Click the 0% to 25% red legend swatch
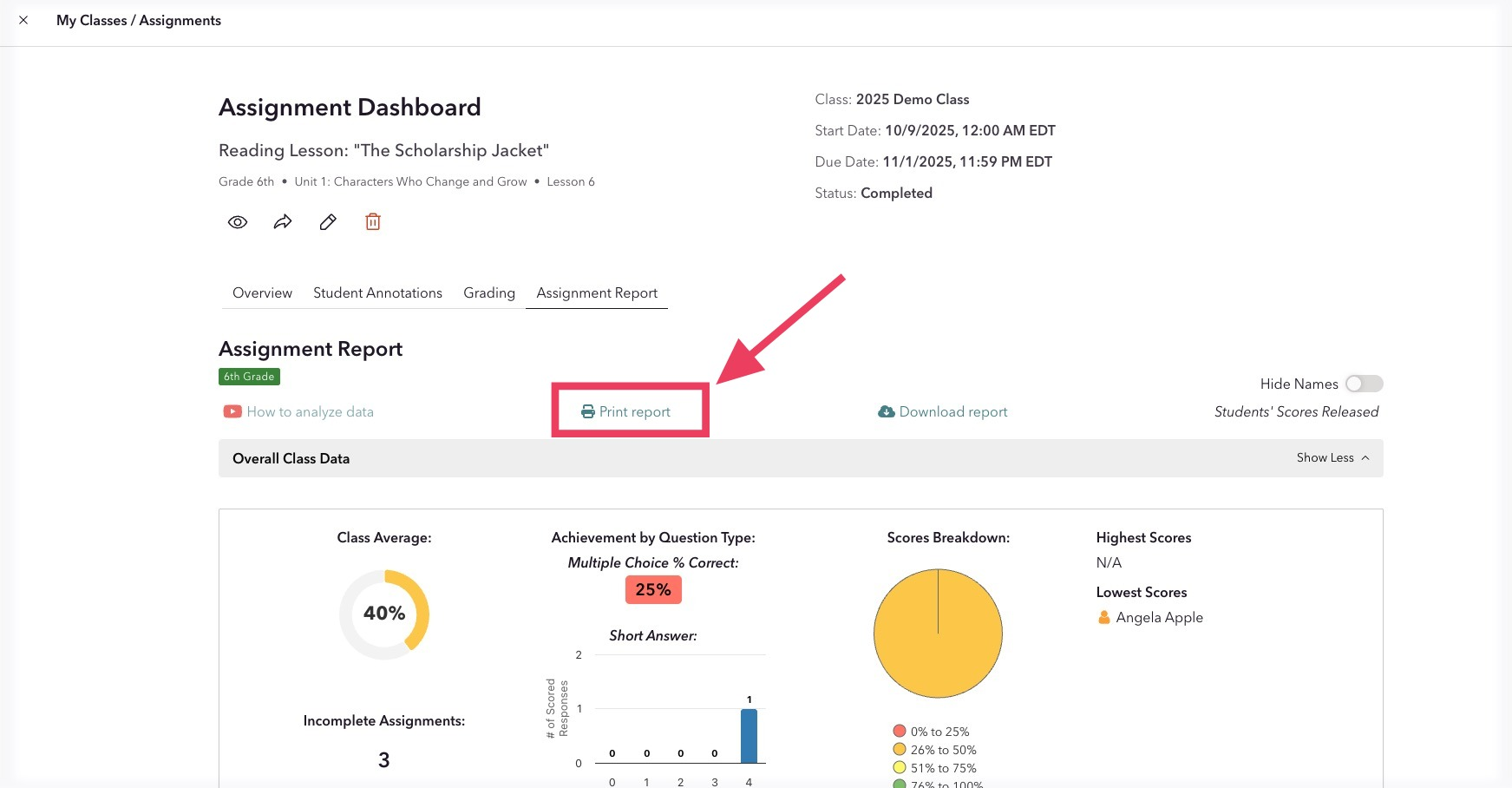Screen dimensions: 1512x788 [900, 731]
